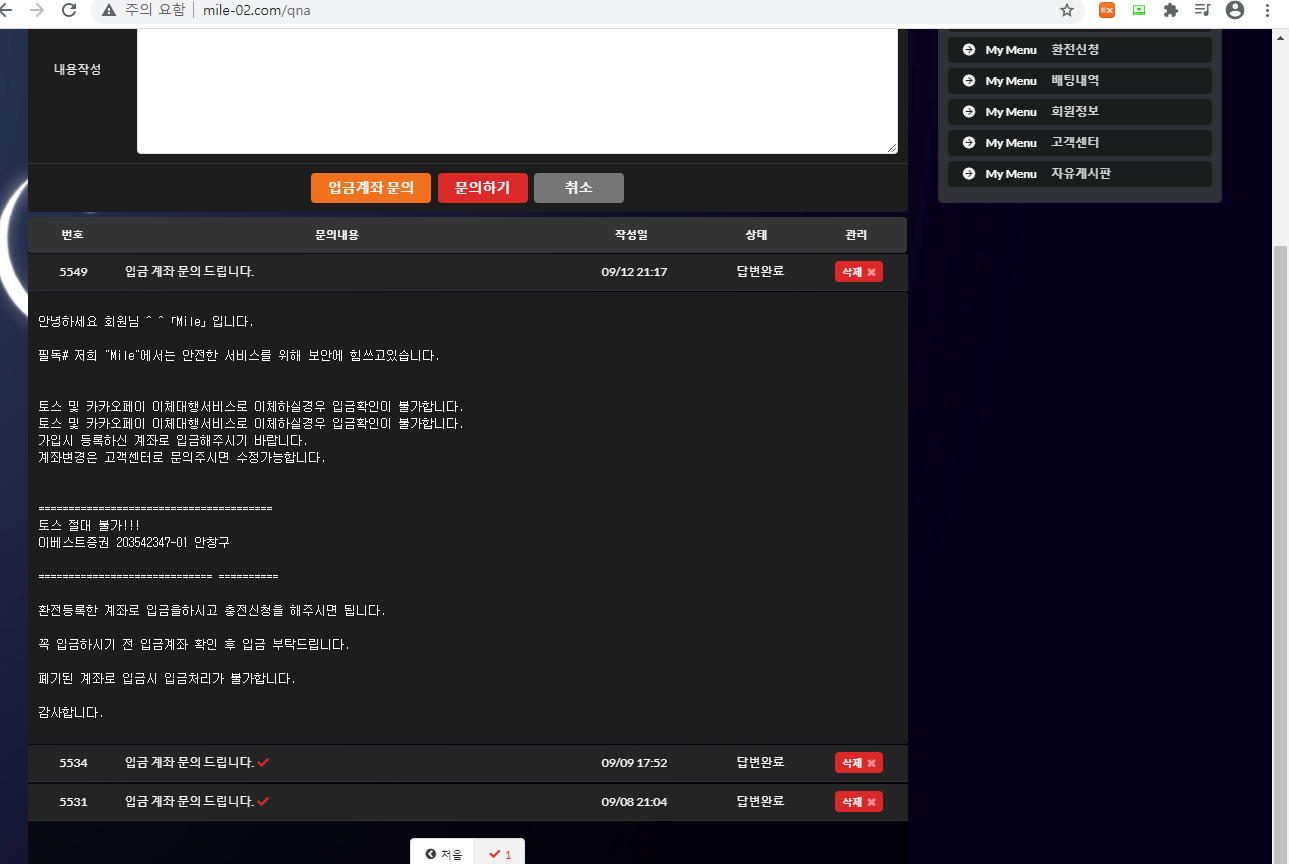Reload the page with the browser refresh icon
Viewport: 1289px width, 864px height.
pyautogui.click(x=69, y=10)
